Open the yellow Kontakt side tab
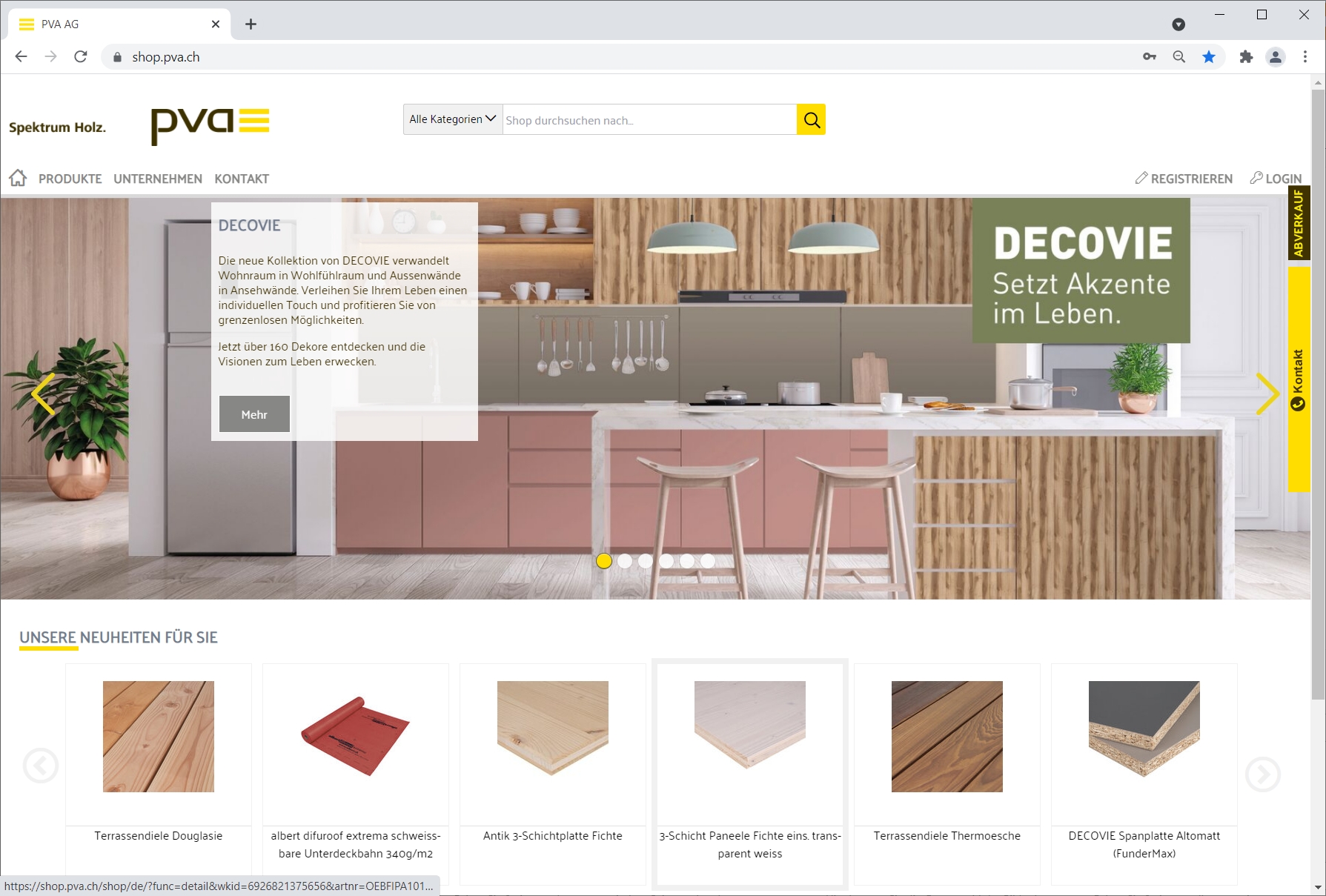 coord(1299,379)
